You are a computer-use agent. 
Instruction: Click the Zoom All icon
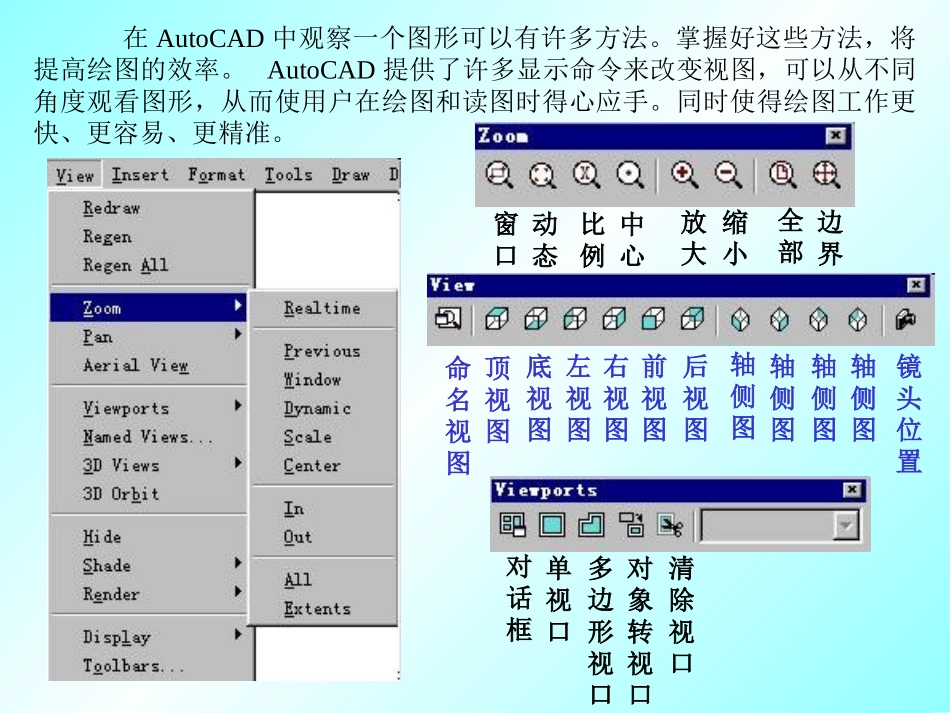[782, 174]
